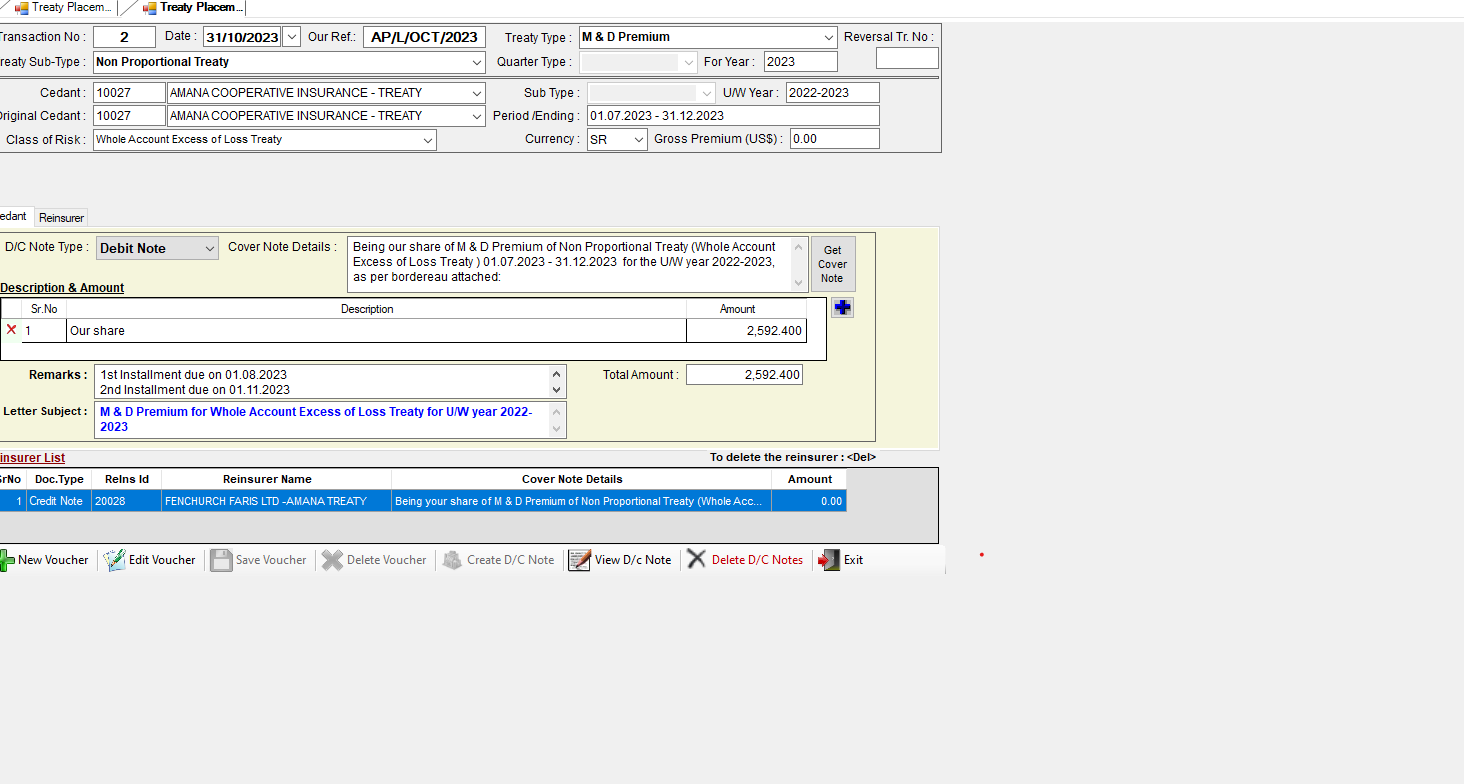Screen dimensions: 1464x784
Task: Switch to the first Treaty Placement window tab
Action: click(62, 8)
